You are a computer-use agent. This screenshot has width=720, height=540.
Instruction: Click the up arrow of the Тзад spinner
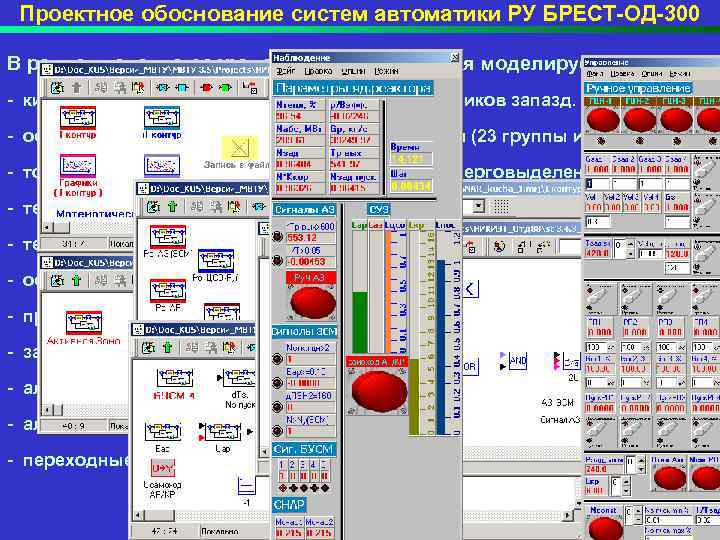coord(630,244)
